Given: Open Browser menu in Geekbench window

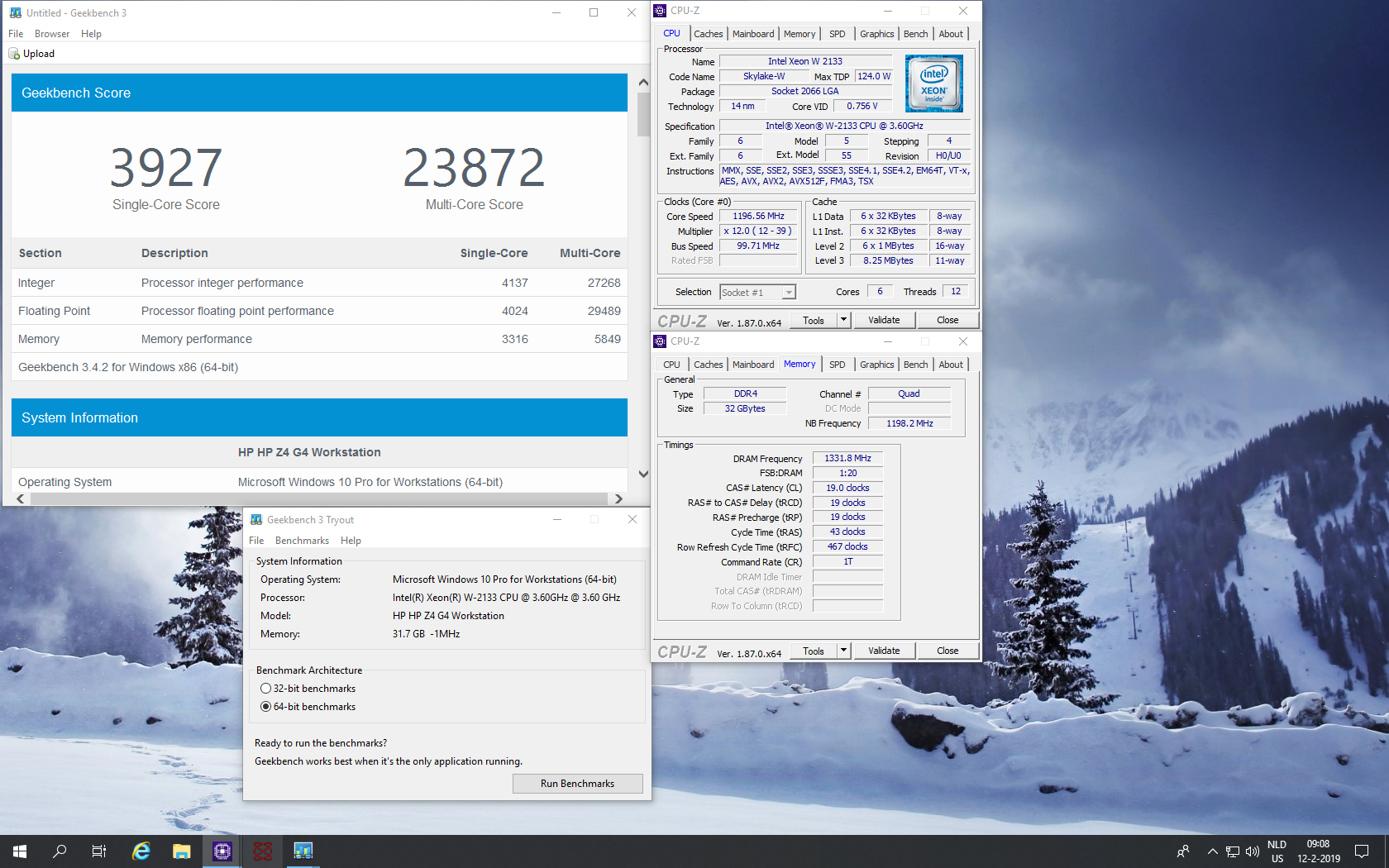Looking at the screenshot, I should point(52,34).
